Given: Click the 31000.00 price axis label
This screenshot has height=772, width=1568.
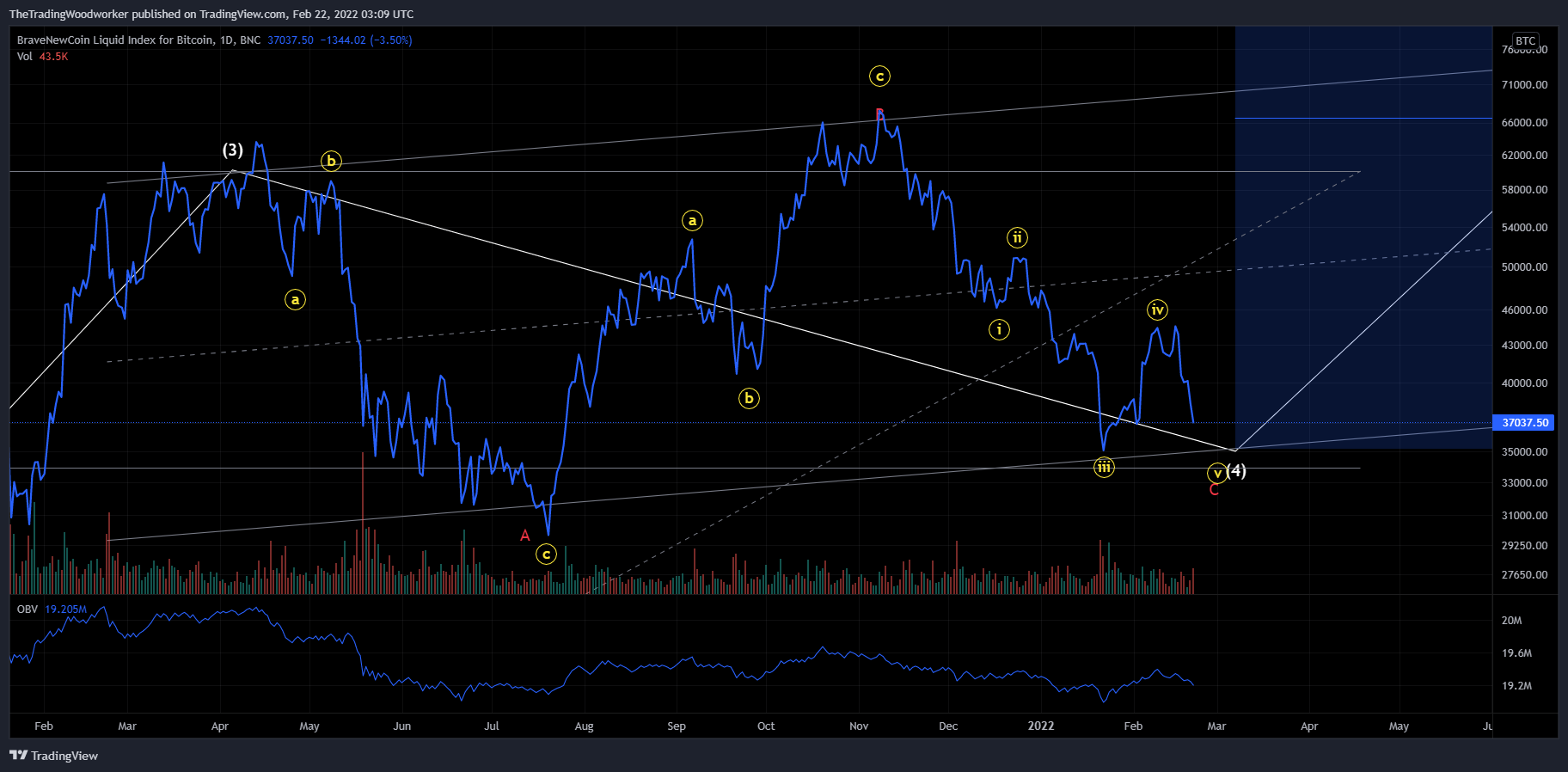Looking at the screenshot, I should (x=1524, y=516).
